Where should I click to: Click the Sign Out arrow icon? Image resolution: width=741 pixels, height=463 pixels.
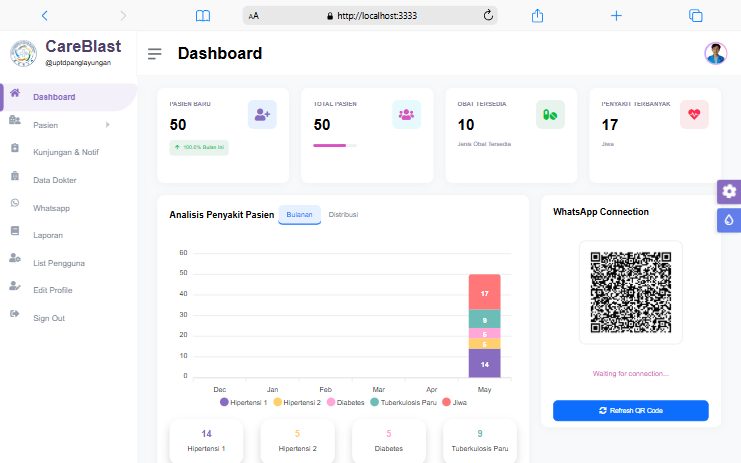(x=15, y=313)
